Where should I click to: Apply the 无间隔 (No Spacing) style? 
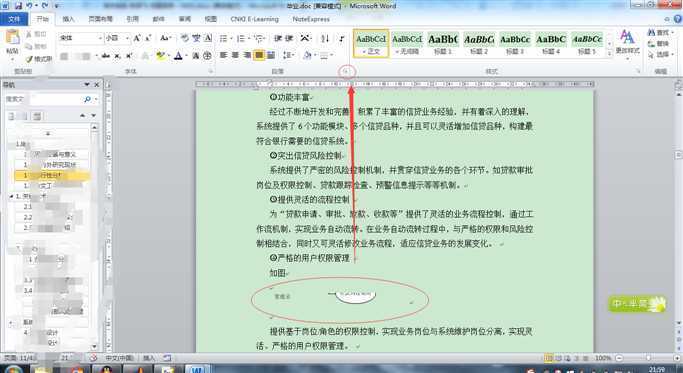tap(407, 43)
